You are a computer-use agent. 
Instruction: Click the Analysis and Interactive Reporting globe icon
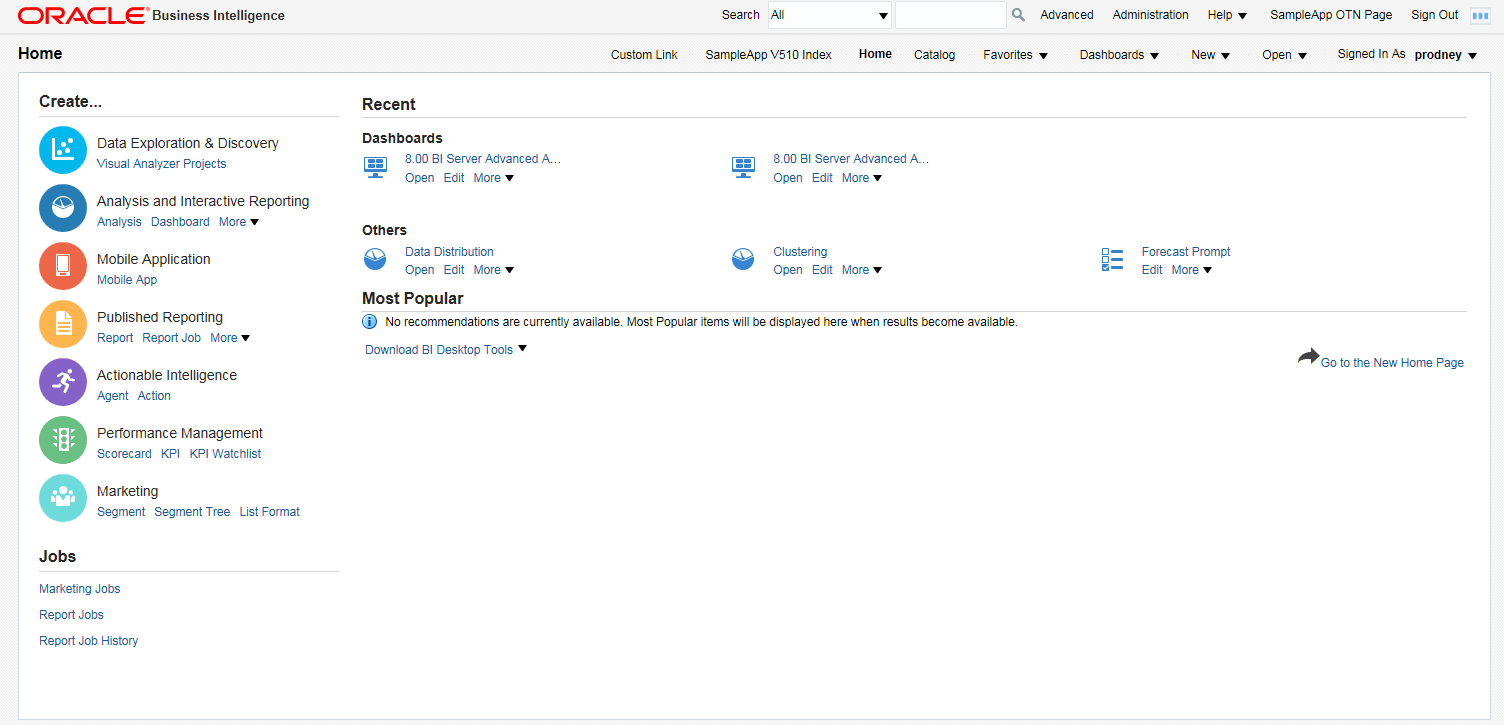click(x=62, y=208)
